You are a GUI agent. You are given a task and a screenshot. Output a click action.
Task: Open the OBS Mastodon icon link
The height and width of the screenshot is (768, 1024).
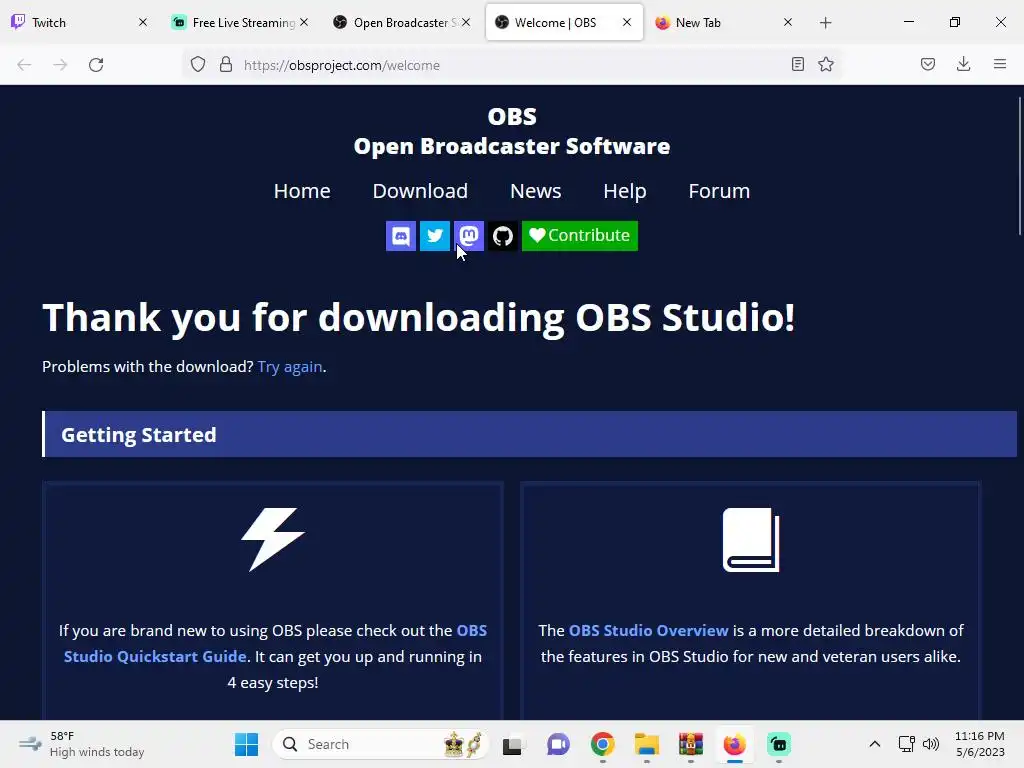(469, 236)
